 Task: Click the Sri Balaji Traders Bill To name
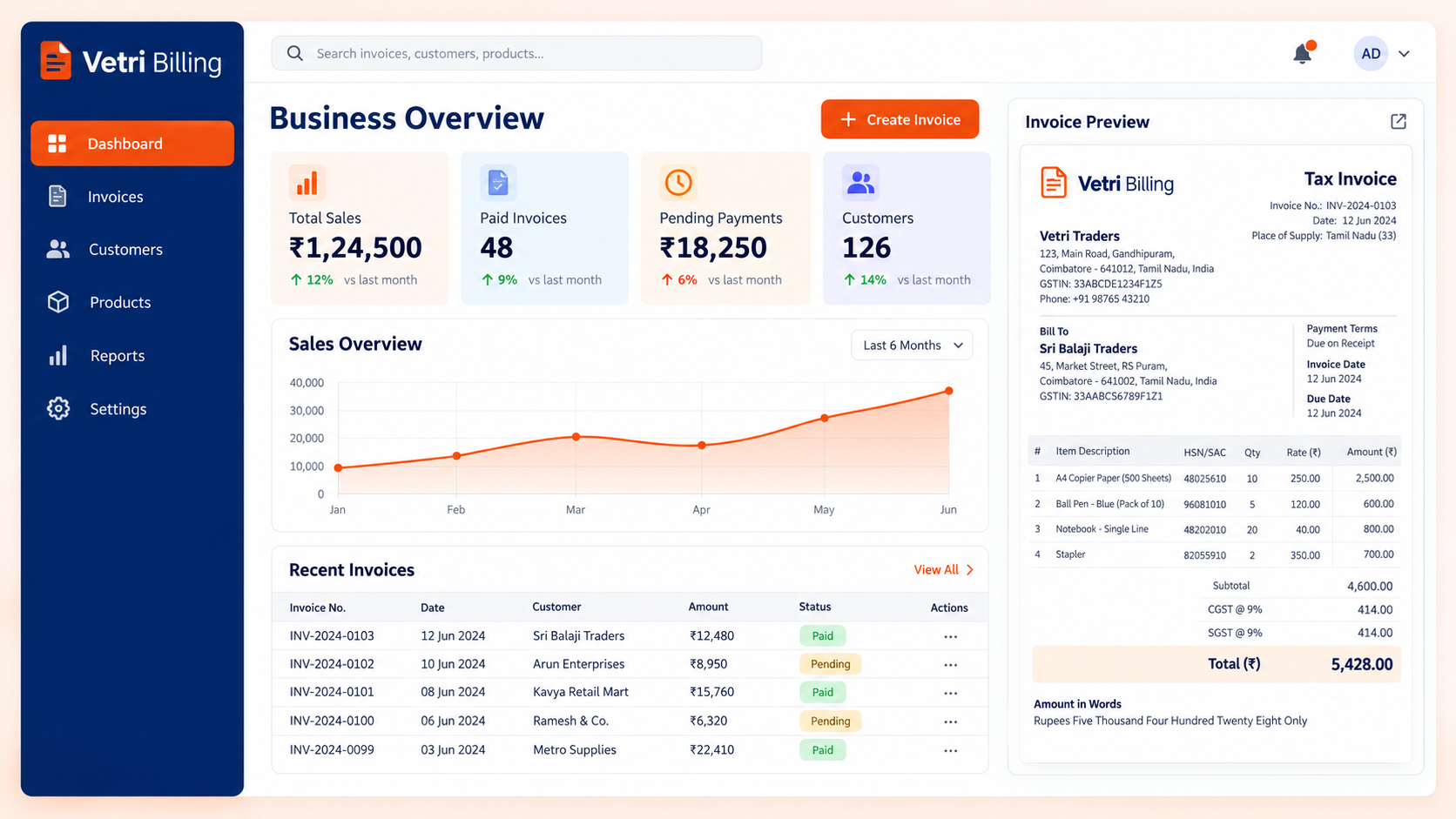tap(1089, 348)
